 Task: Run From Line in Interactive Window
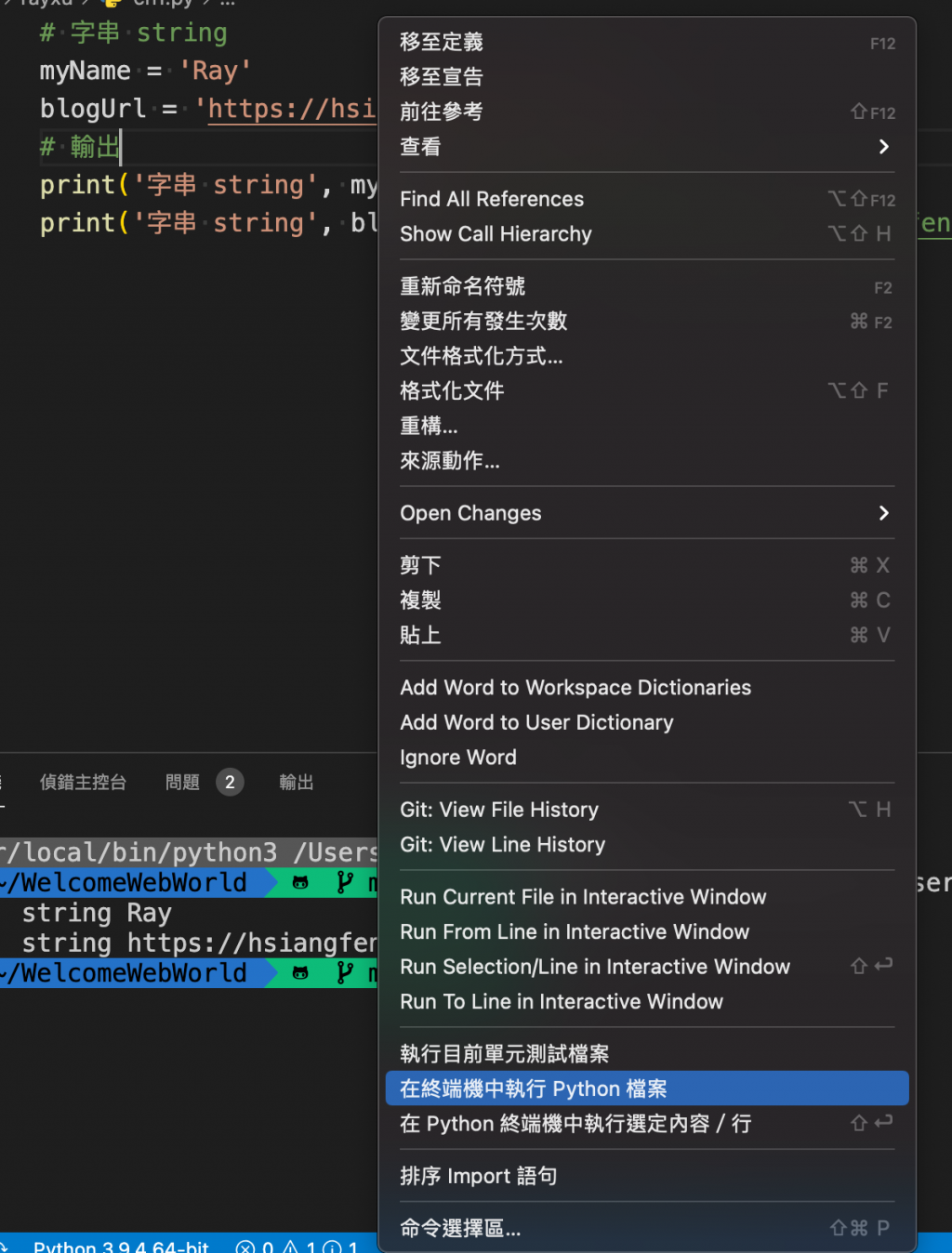coord(647,931)
